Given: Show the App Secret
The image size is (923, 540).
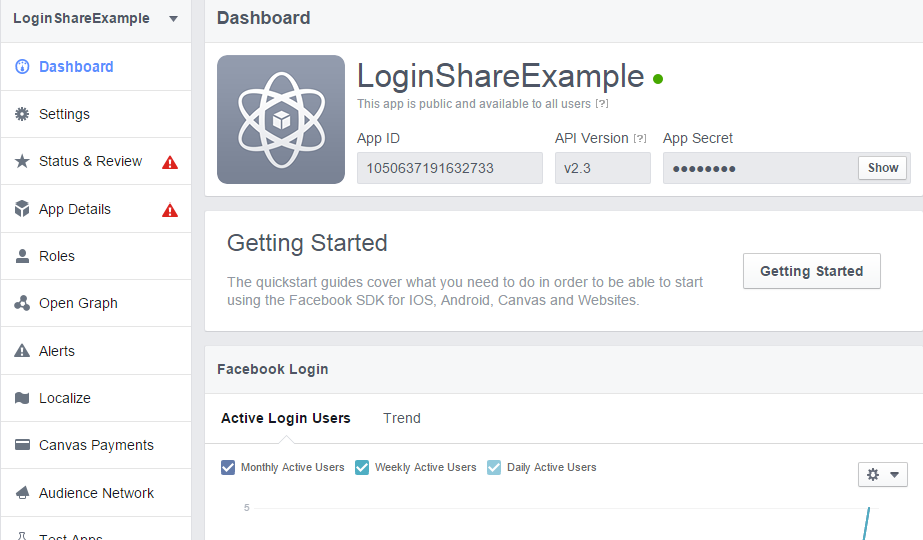Looking at the screenshot, I should click(882, 168).
